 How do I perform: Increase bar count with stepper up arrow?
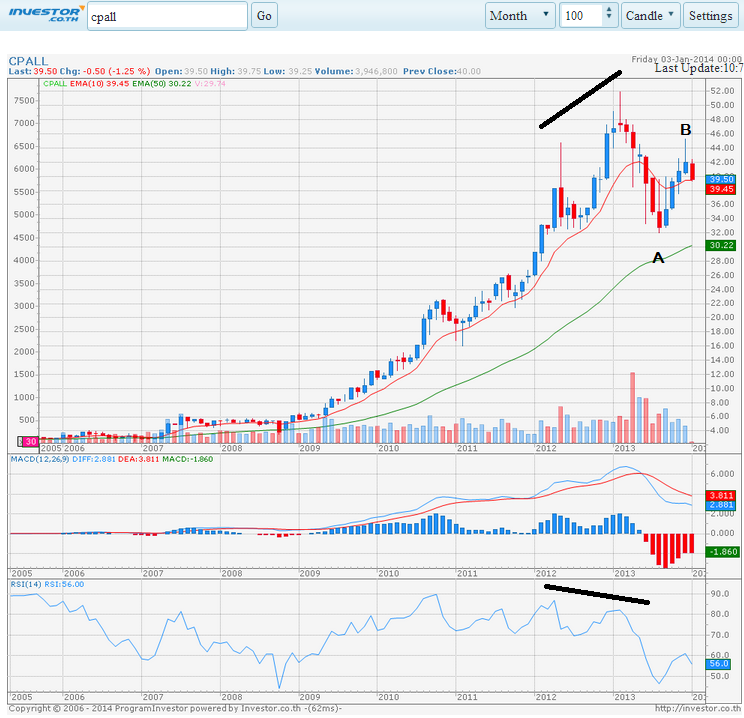pos(609,9)
